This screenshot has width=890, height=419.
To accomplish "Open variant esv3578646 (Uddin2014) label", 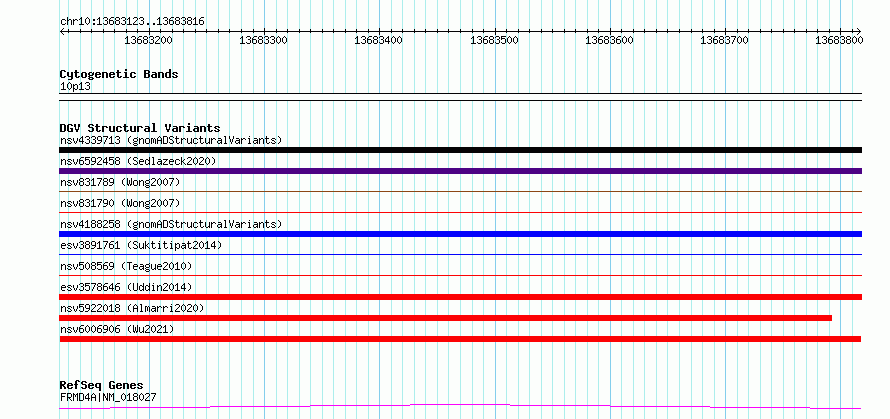I will coord(126,287).
